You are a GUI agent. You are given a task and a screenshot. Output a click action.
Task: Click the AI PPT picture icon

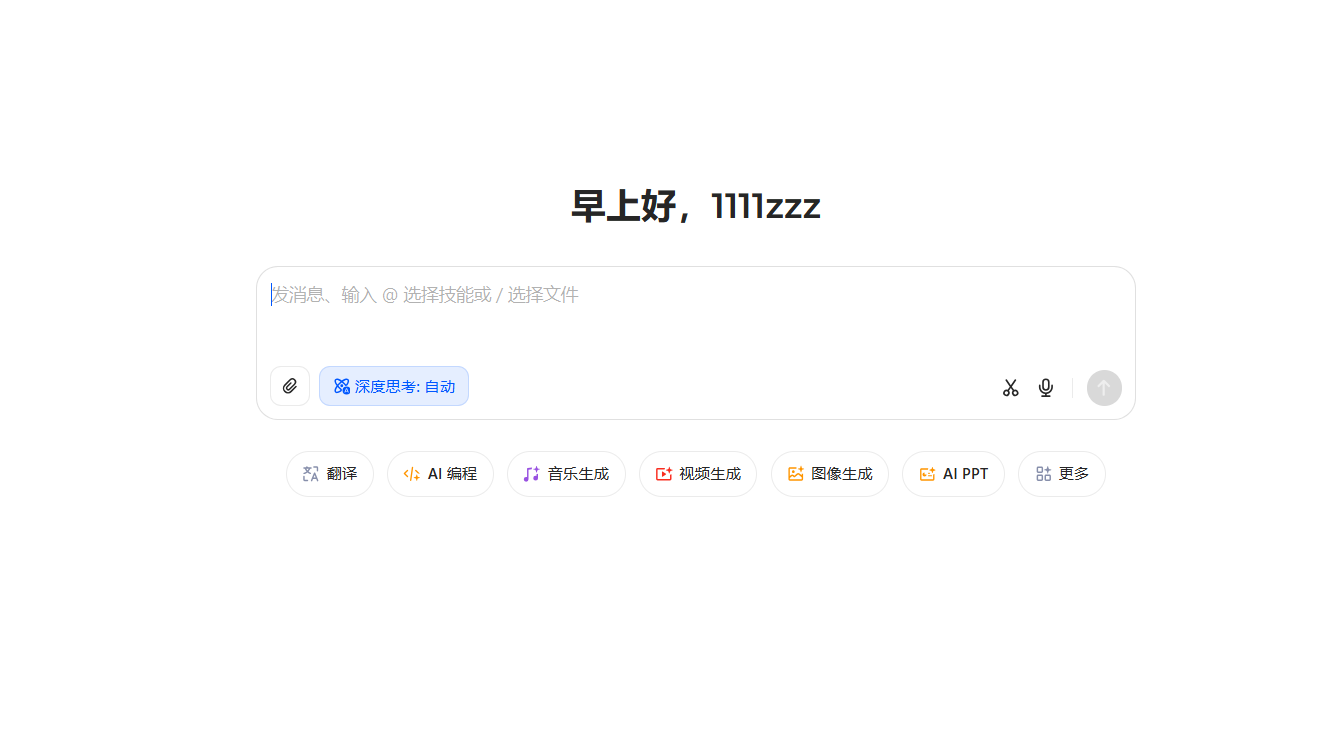click(927, 473)
